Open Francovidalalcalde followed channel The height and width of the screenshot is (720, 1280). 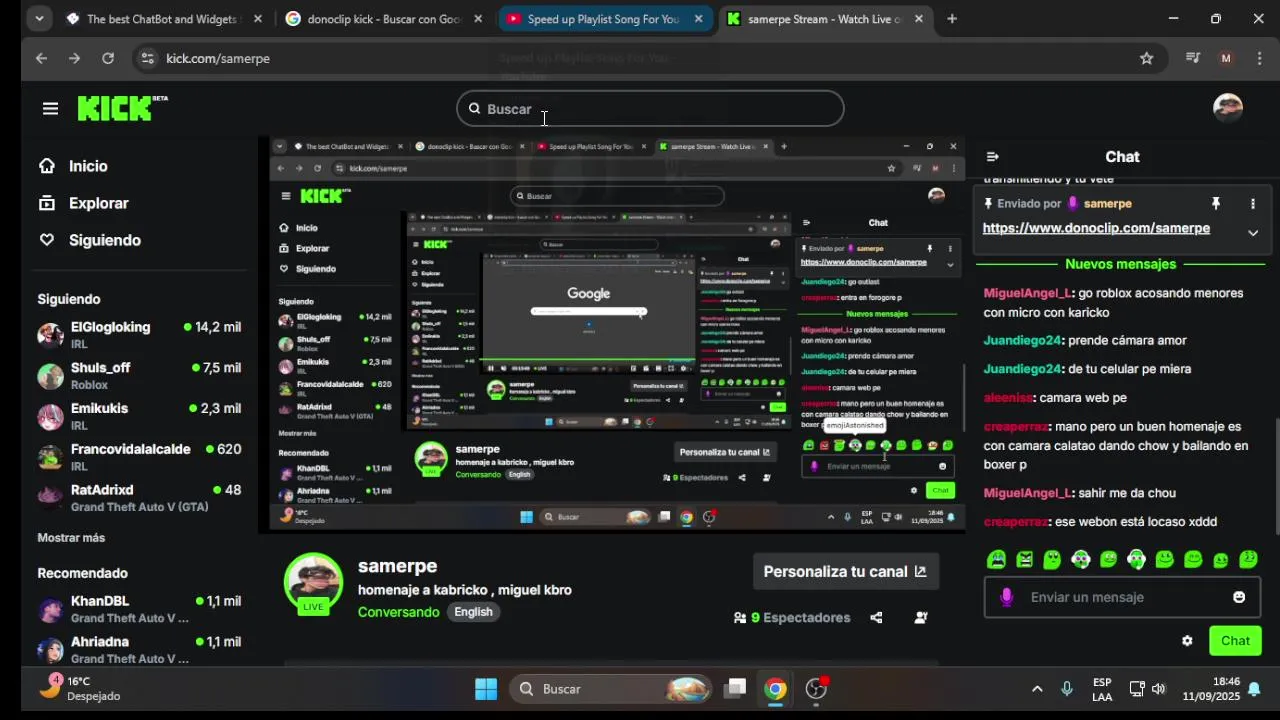140,457
